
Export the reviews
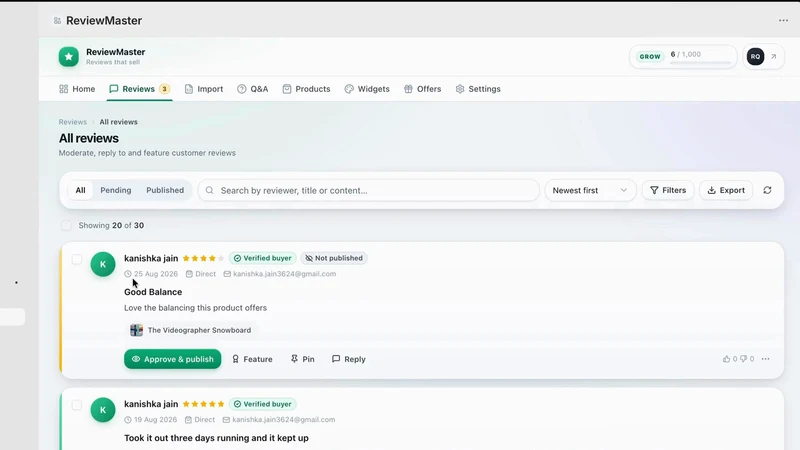(726, 190)
